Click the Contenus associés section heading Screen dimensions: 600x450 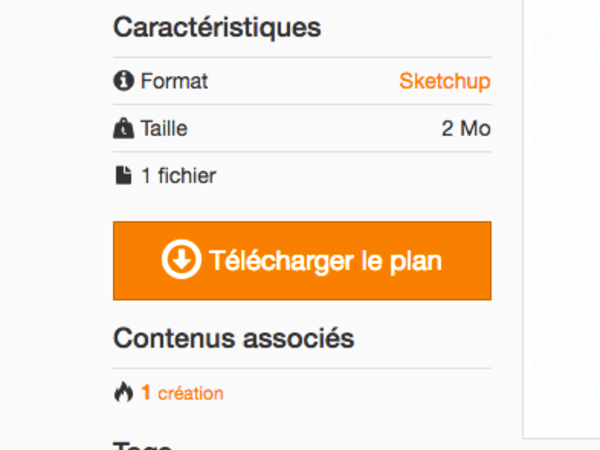tap(233, 338)
